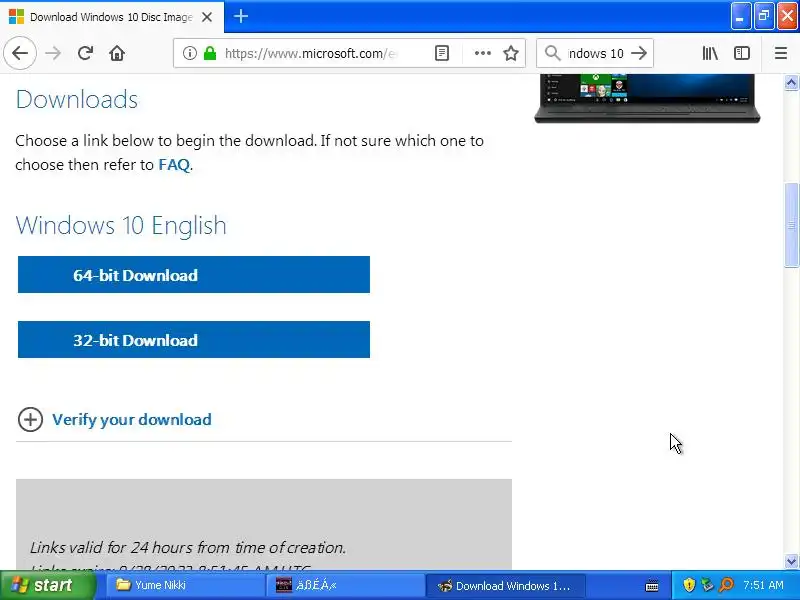Click the Windows 10 English heading
The width and height of the screenshot is (800, 600).
[121, 225]
